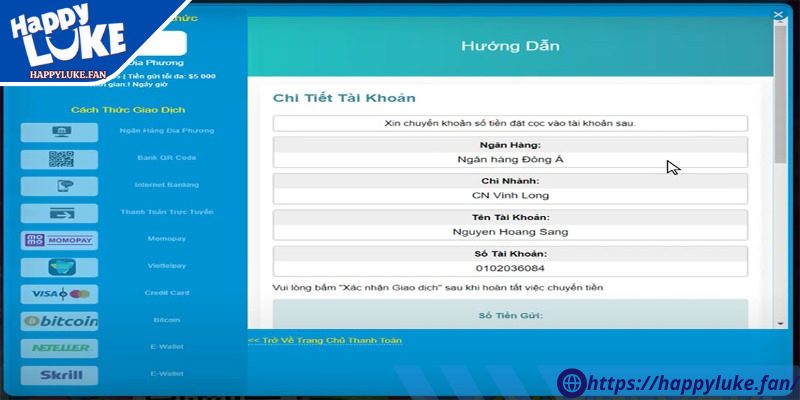Pick the Bitcoin payment logo

(59, 321)
